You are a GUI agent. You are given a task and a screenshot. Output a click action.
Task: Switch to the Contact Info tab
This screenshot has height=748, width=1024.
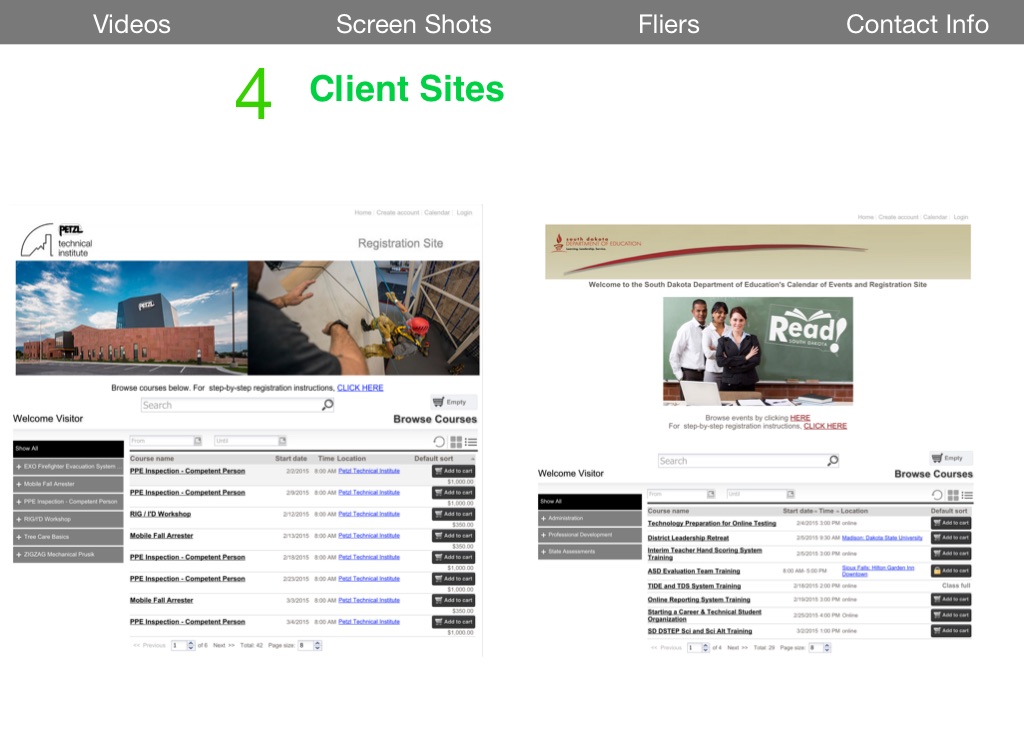[x=917, y=24]
